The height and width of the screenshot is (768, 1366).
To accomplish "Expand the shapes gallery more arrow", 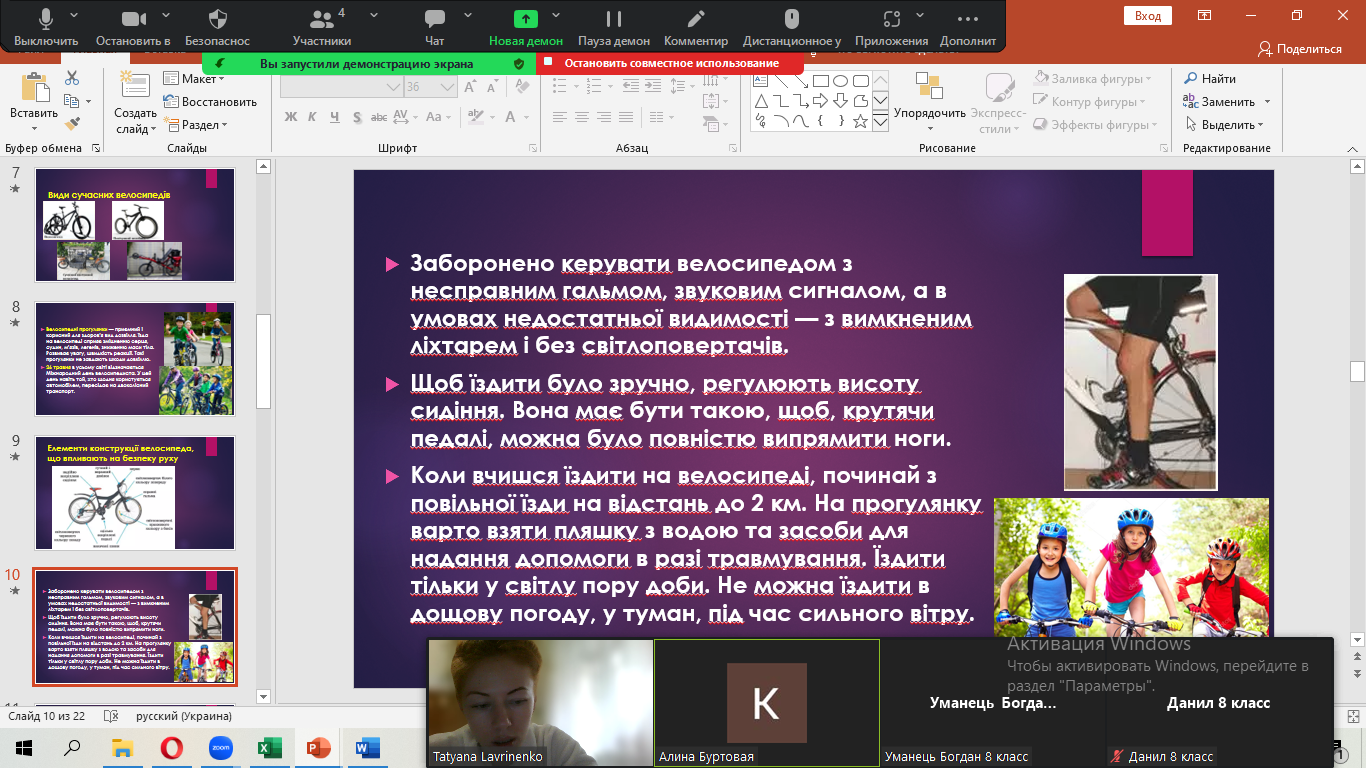I will pos(880,121).
